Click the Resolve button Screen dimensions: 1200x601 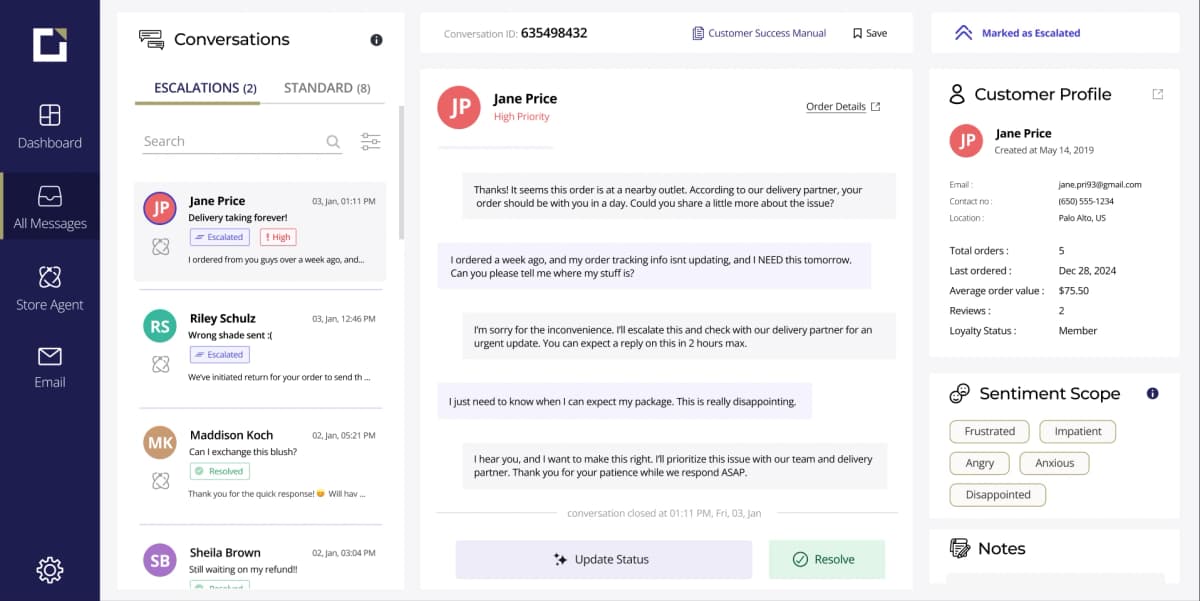click(826, 560)
